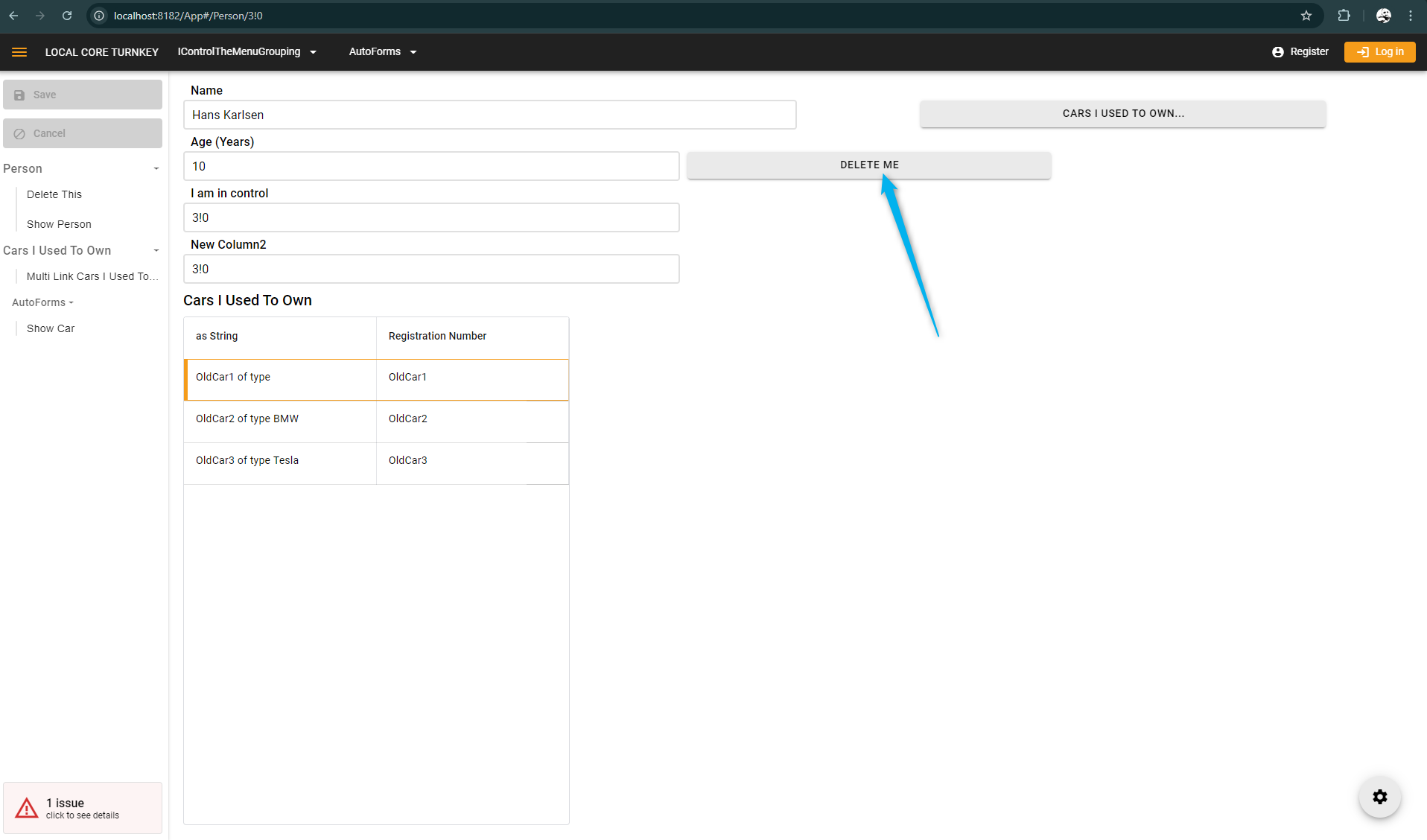1427x840 pixels.
Task: Select Show Car in sidebar
Action: (51, 328)
